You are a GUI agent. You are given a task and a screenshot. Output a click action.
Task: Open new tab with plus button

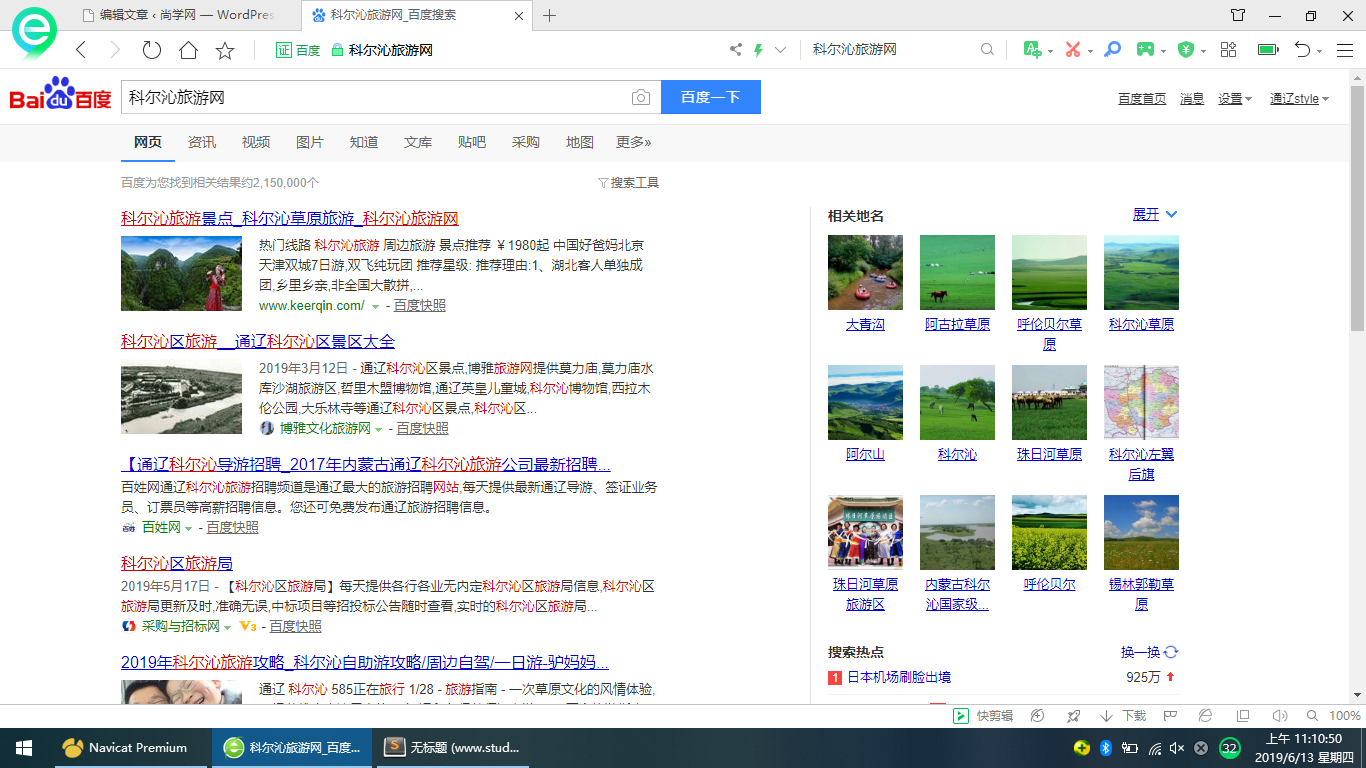tap(549, 15)
